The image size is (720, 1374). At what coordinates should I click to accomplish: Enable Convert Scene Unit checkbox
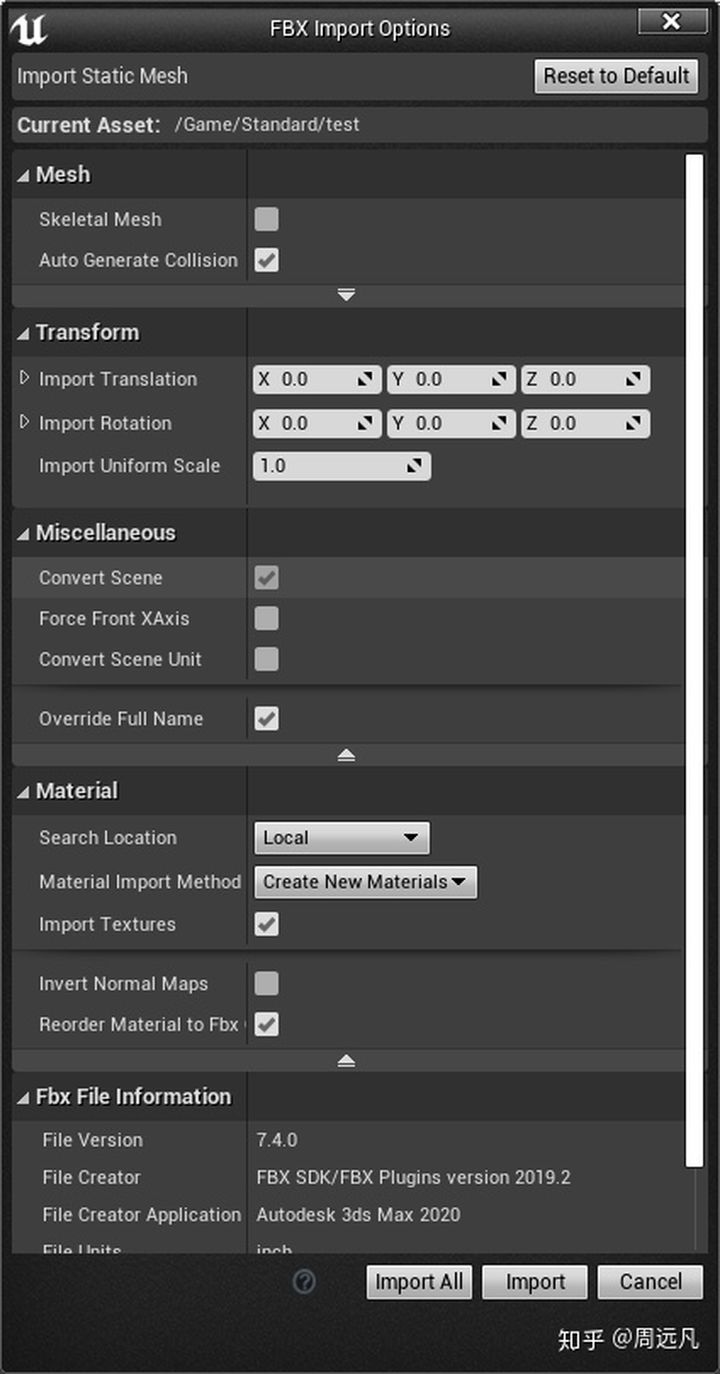tap(267, 659)
